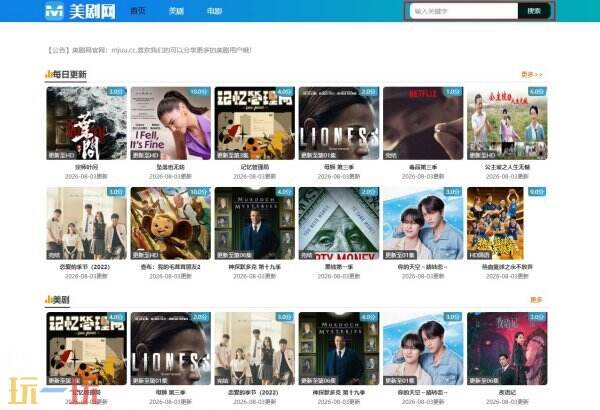Open 更多 link beside the 美剧 section heading
This screenshot has height=410, width=600.
click(536, 300)
